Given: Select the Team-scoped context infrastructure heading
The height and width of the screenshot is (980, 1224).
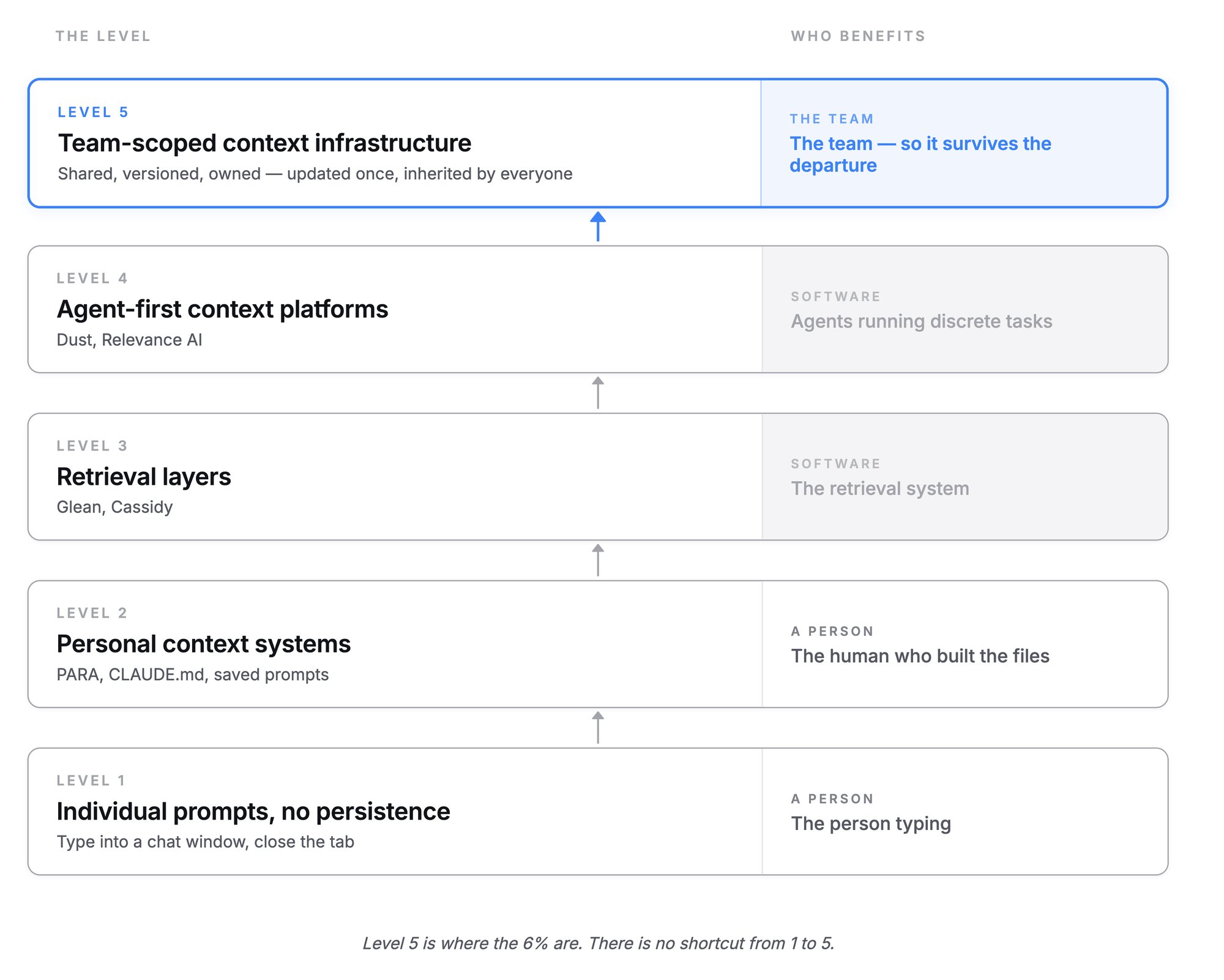Looking at the screenshot, I should tap(264, 143).
